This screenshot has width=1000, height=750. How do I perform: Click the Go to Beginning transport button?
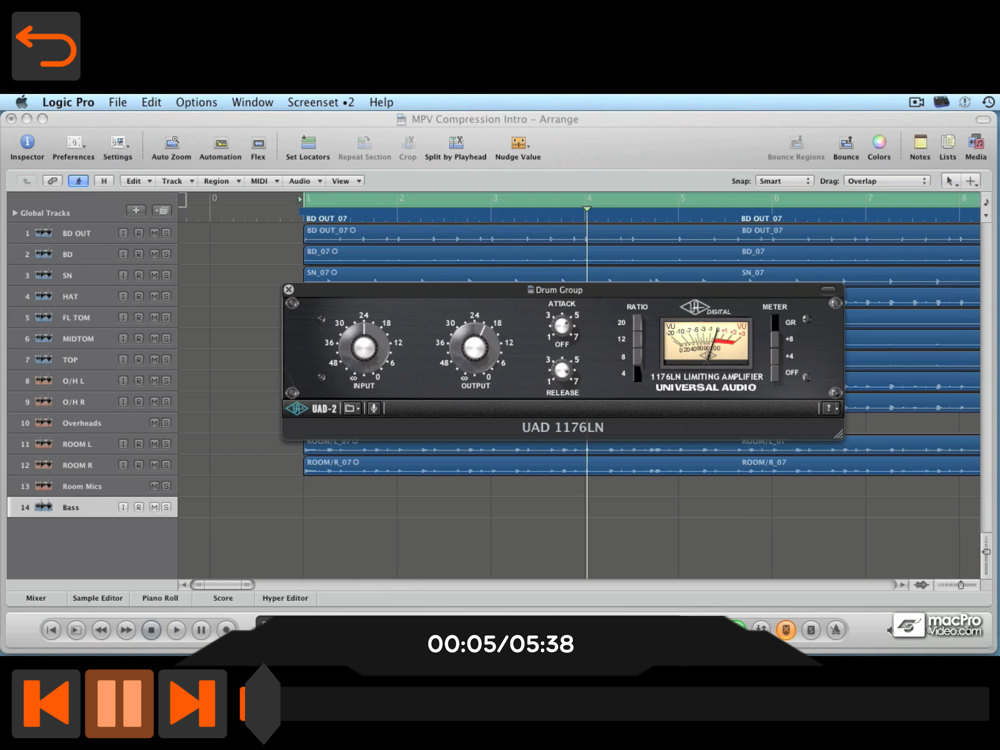pyautogui.click(x=52, y=630)
